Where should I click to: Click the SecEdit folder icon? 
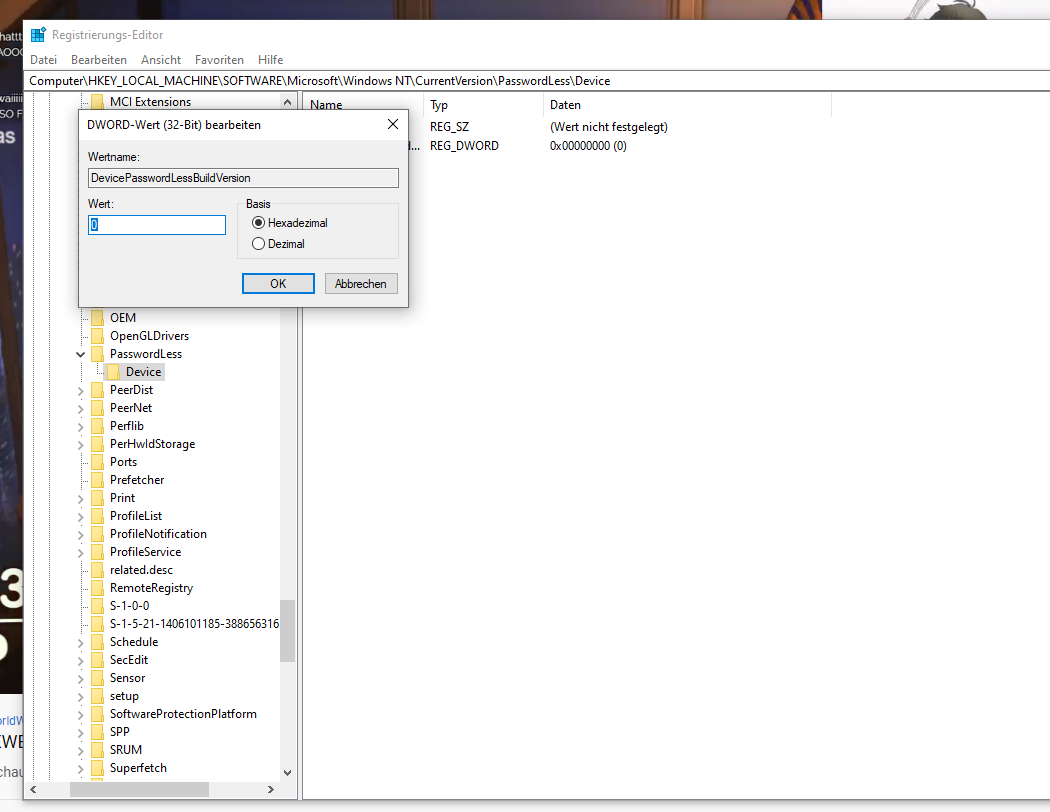pos(98,660)
